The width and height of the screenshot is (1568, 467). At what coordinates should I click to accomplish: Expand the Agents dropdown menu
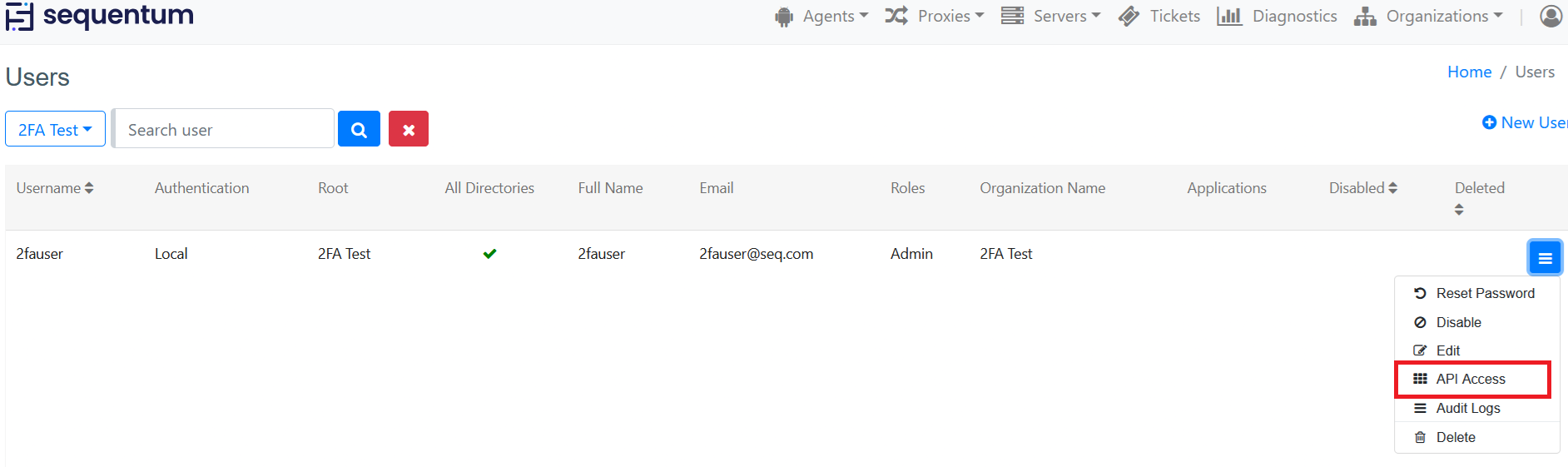click(x=821, y=16)
